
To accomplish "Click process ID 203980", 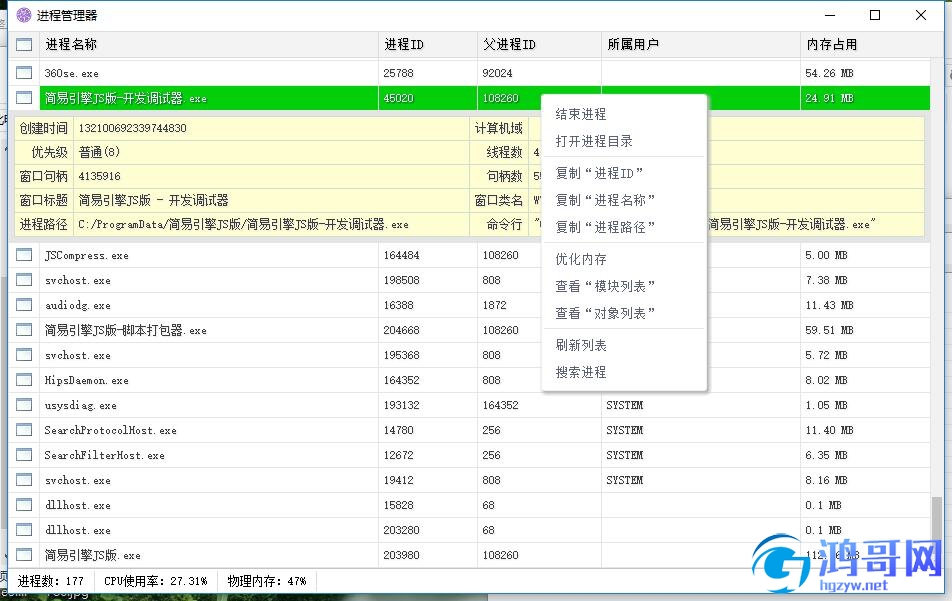I will tap(401, 554).
